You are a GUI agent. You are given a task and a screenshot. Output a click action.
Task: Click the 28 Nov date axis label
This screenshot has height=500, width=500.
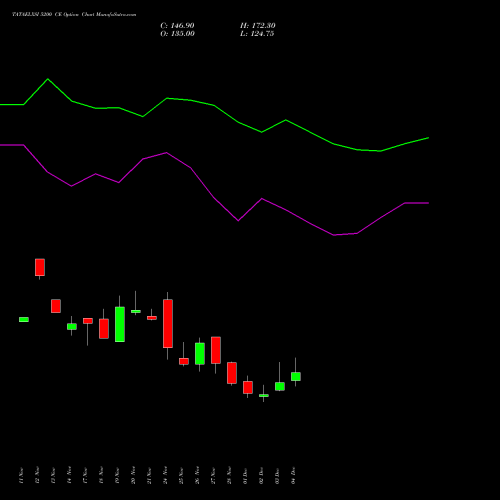tap(229, 476)
